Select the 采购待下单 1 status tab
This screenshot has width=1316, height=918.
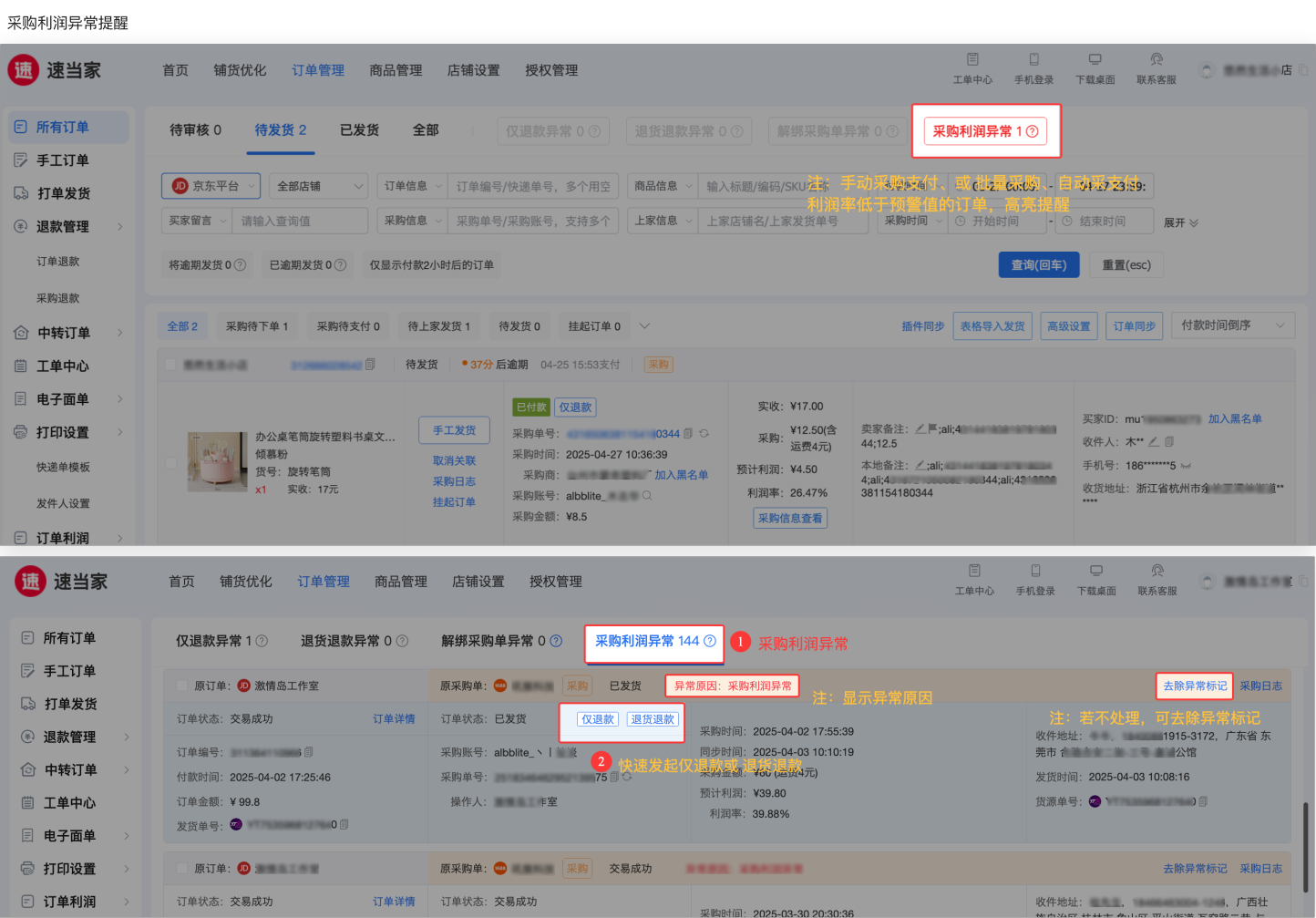[256, 326]
